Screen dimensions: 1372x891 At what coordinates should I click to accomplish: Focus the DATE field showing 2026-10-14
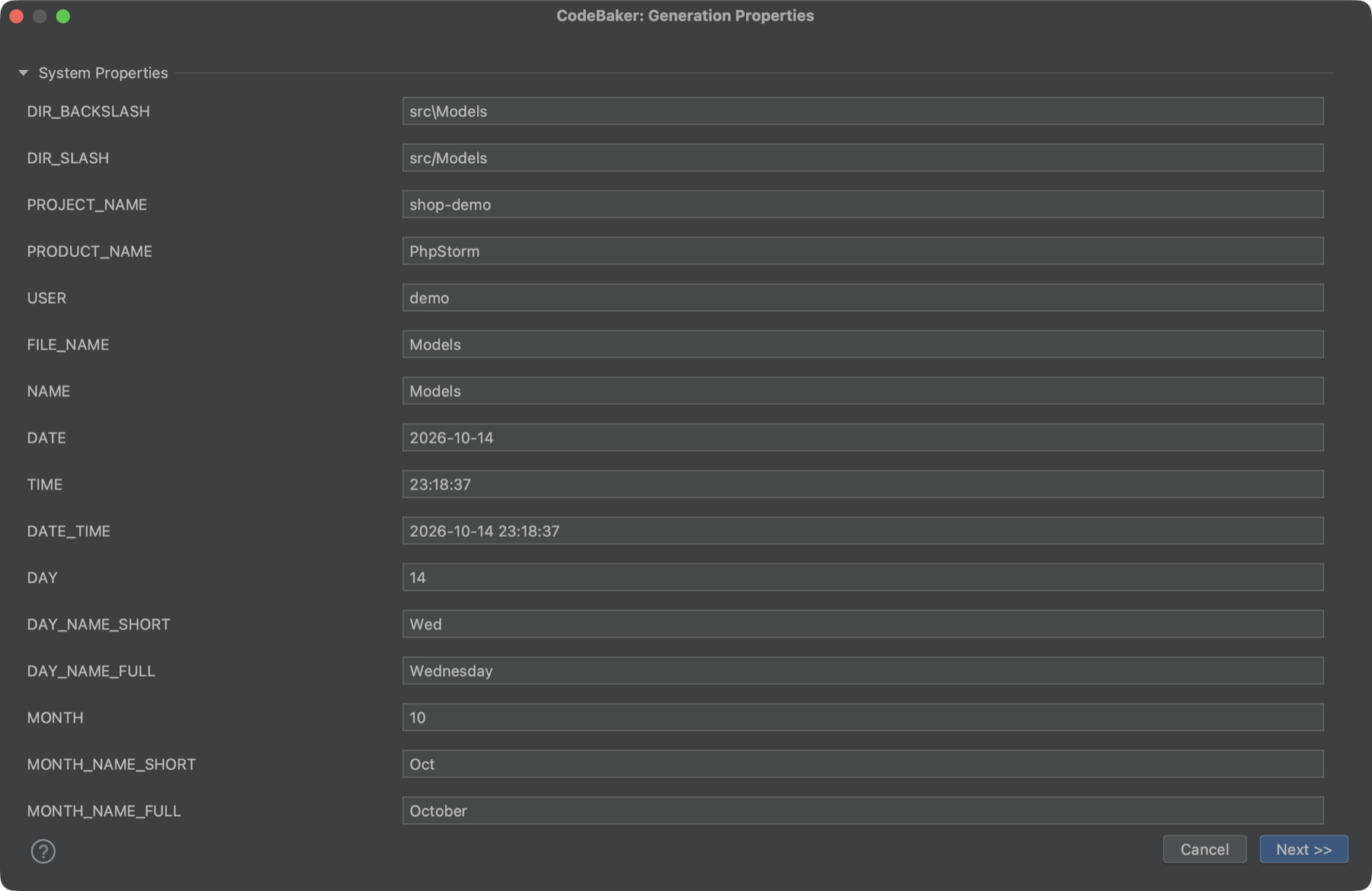tap(863, 437)
